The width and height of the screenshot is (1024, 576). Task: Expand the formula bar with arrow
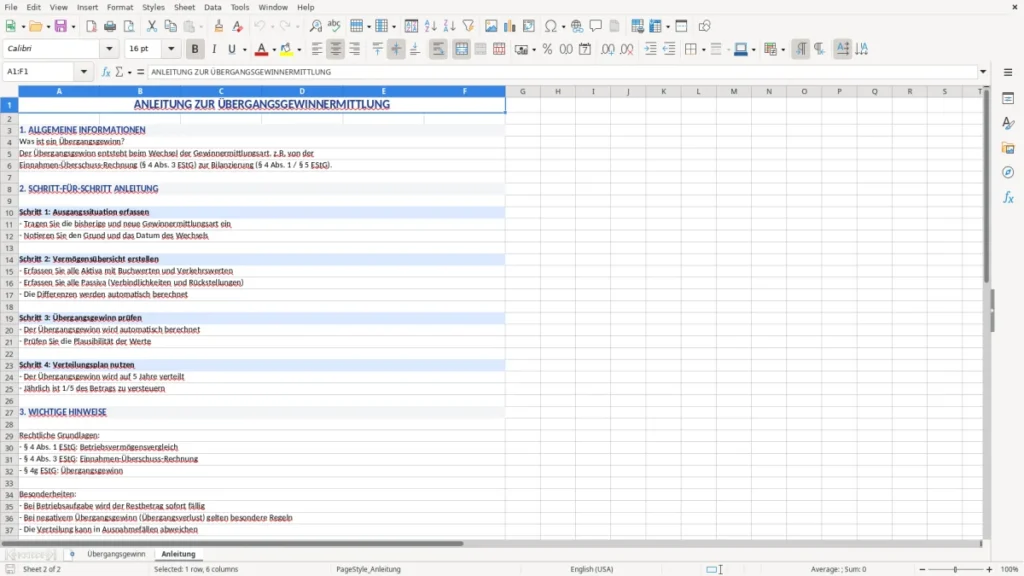tap(983, 72)
